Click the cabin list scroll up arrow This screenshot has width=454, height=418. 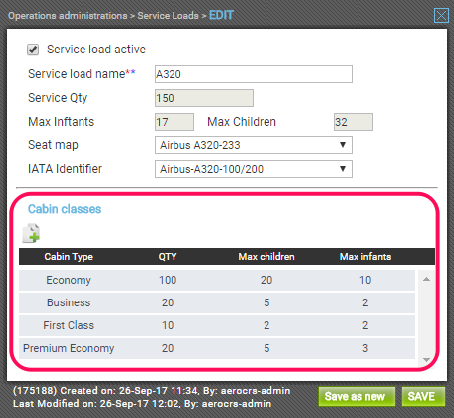426,279
